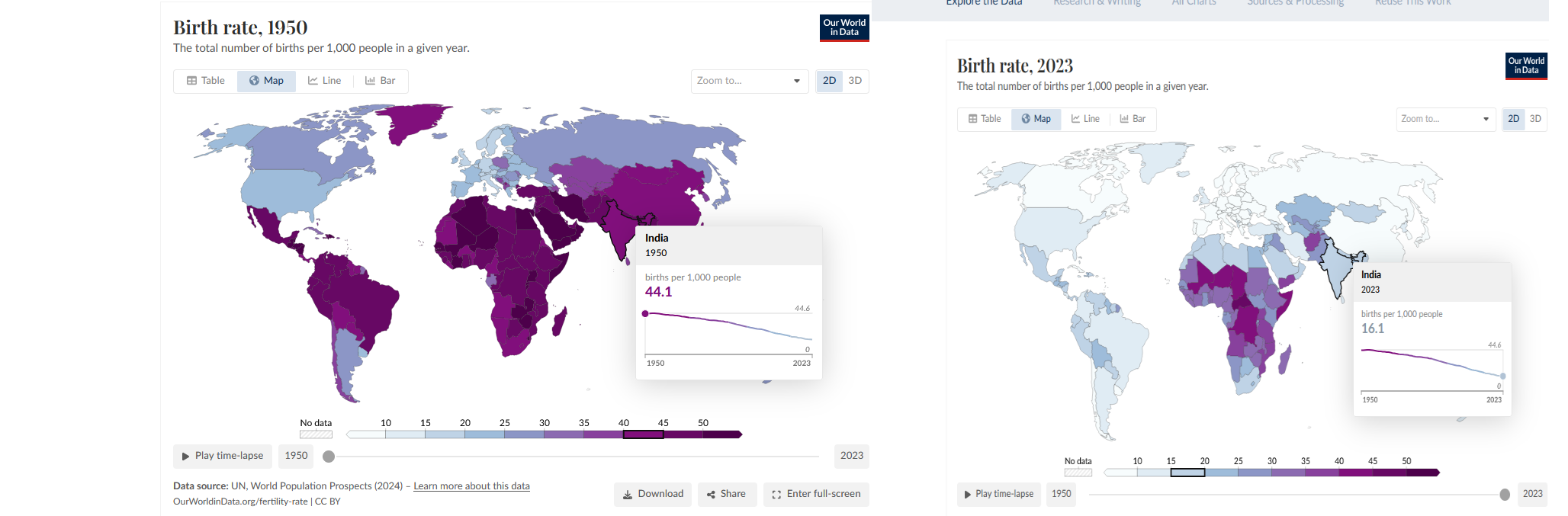Toggle 3D globe mode in 1950 chart
This screenshot has height=516, width=1568.
pos(855,81)
